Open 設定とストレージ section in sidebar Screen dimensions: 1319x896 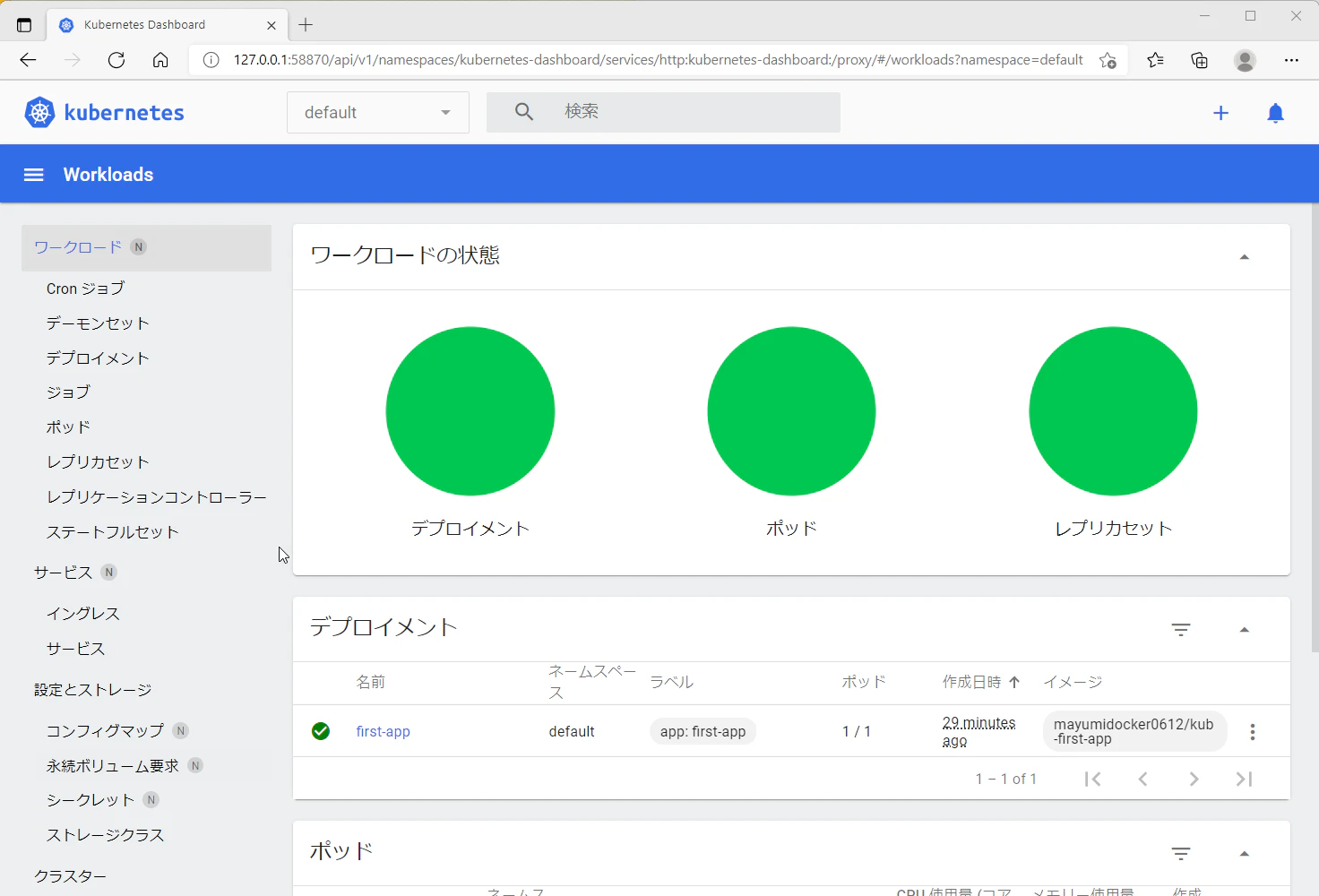(93, 690)
